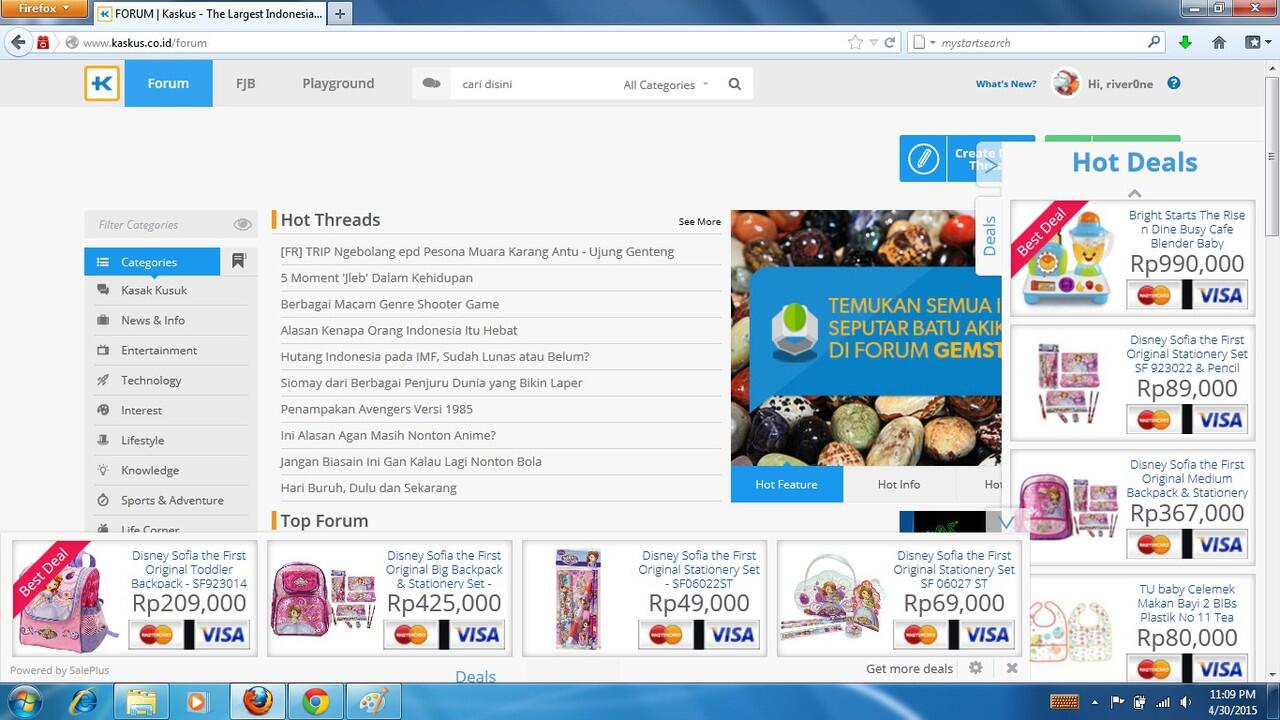This screenshot has height=720, width=1280.
Task: Click the search magnifier icon on Kaskus bar
Action: click(x=735, y=84)
